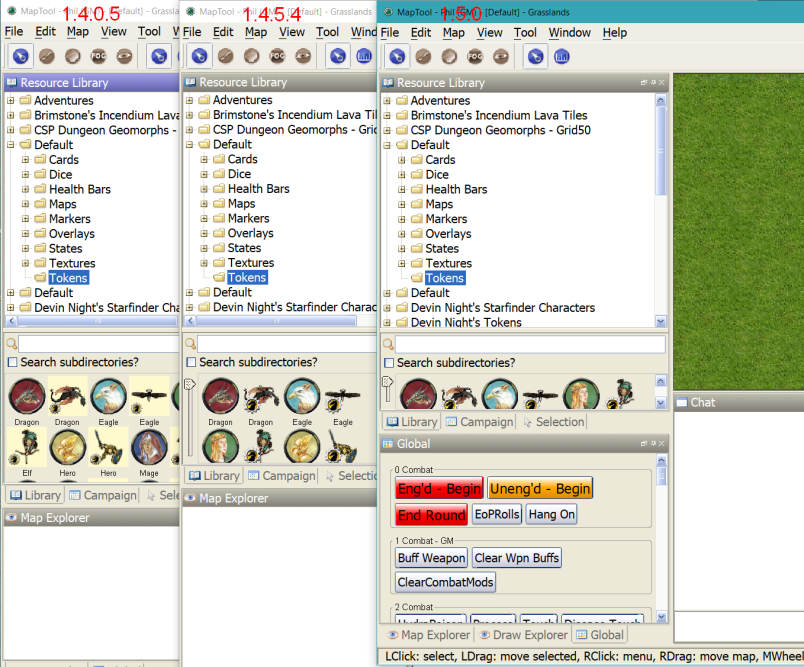Click the search field in 1.4.5.4 library

pyautogui.click(x=287, y=343)
